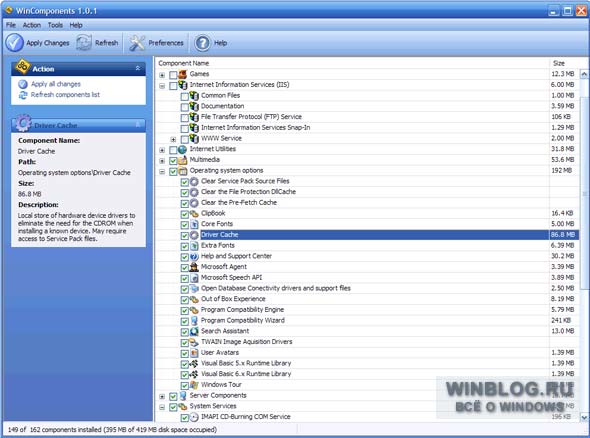Image resolution: width=590 pixels, height=438 pixels.
Task: Click the Action panel header icon
Action: tap(23, 67)
